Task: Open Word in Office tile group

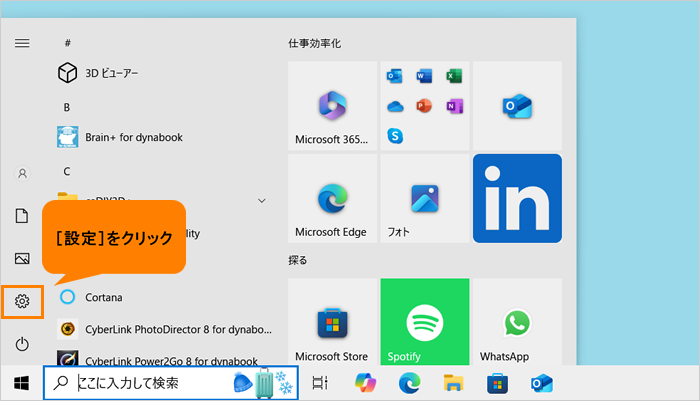Action: [x=424, y=76]
